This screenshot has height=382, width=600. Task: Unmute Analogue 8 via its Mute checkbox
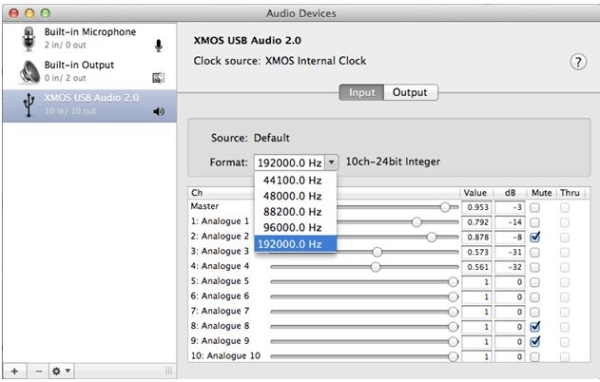tap(535, 326)
